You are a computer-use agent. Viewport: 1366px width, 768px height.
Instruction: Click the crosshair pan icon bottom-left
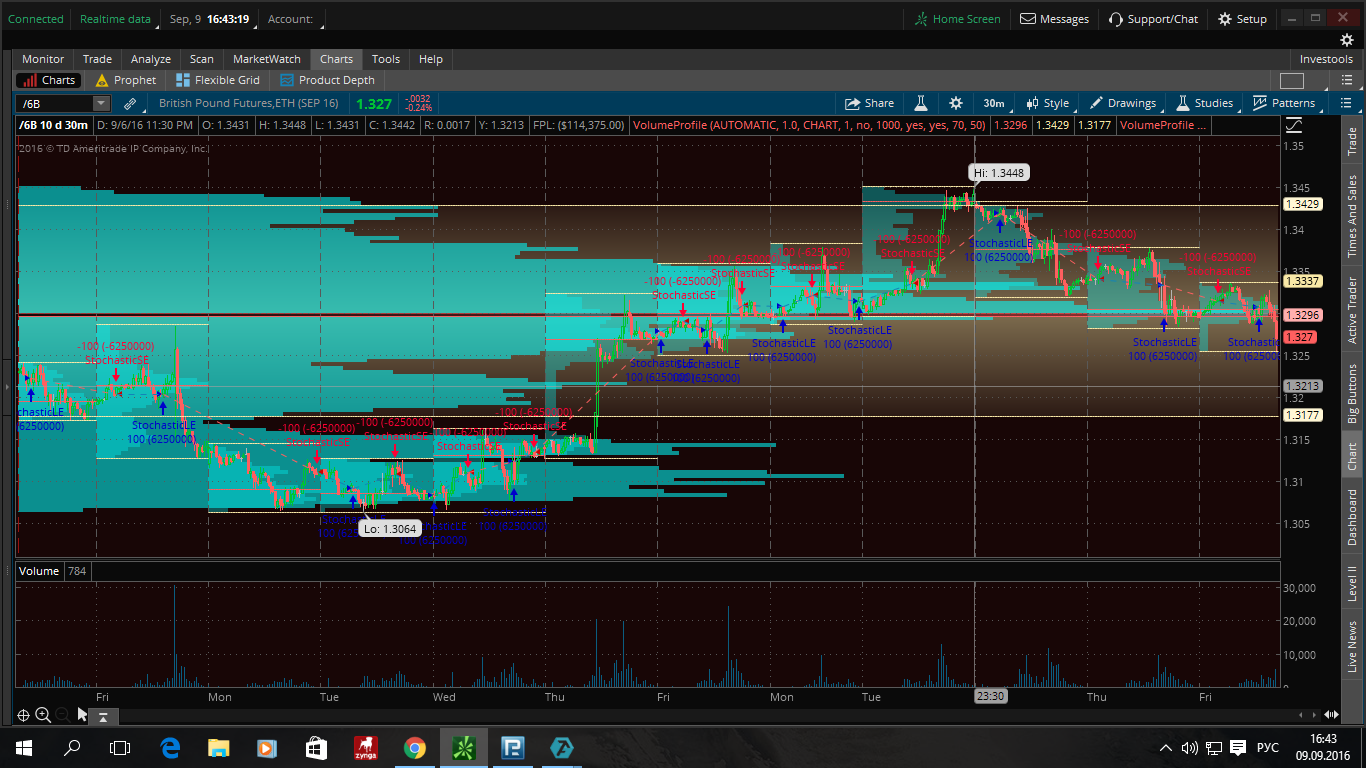coord(23,715)
